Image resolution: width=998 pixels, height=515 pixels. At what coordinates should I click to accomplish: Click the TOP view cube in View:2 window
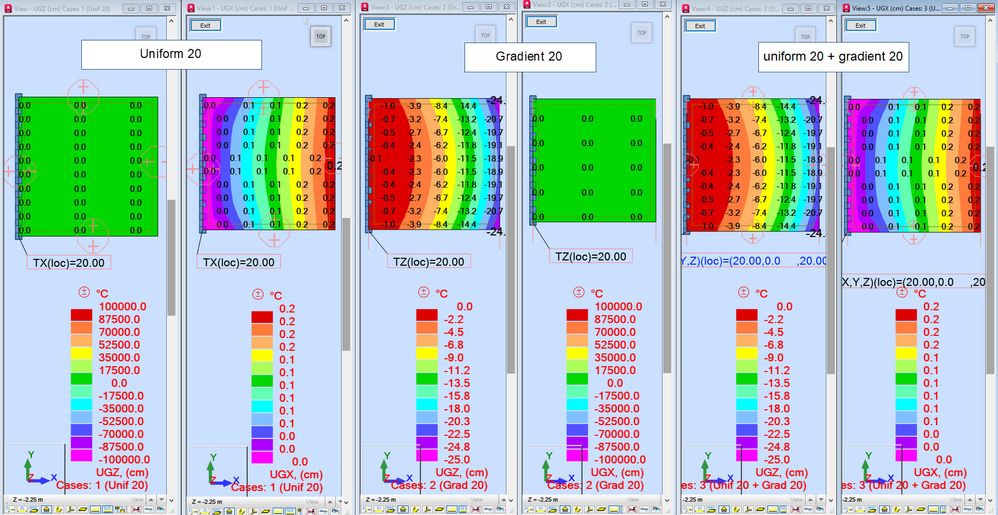pos(642,32)
